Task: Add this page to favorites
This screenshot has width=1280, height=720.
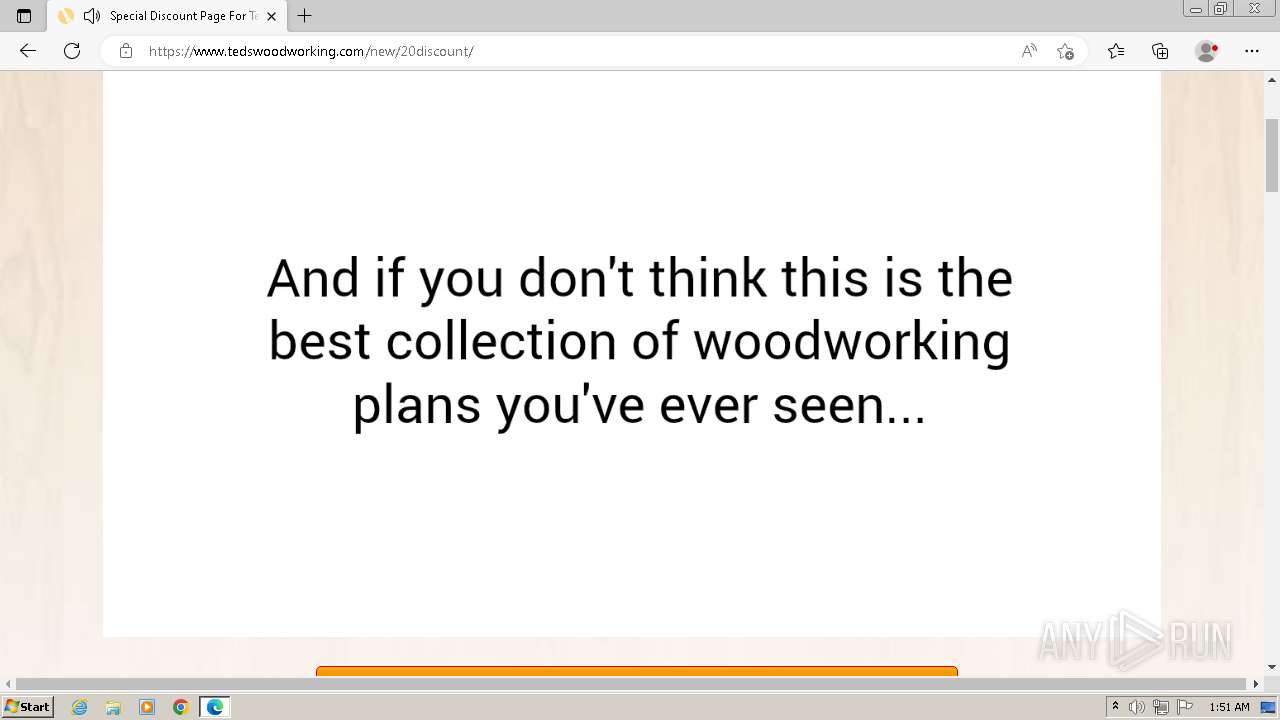Action: [x=1065, y=51]
